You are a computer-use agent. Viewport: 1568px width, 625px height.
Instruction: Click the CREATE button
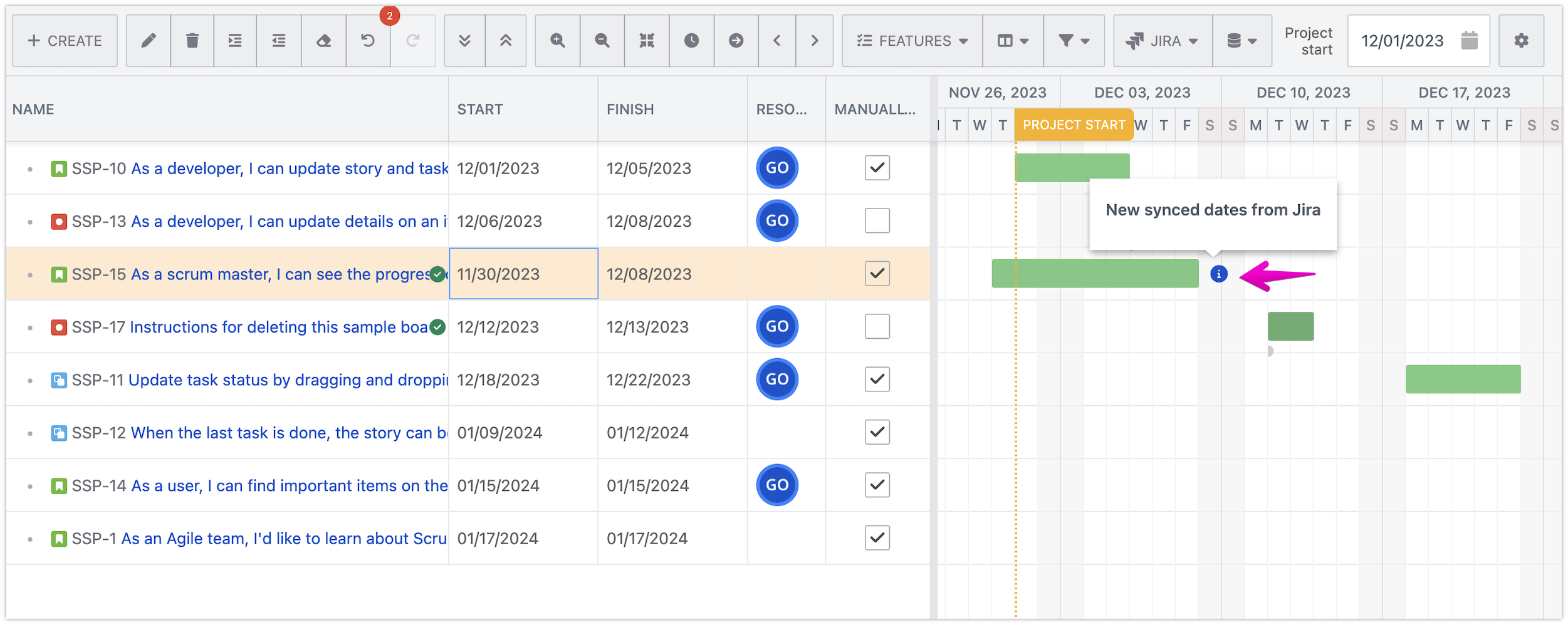(x=64, y=41)
